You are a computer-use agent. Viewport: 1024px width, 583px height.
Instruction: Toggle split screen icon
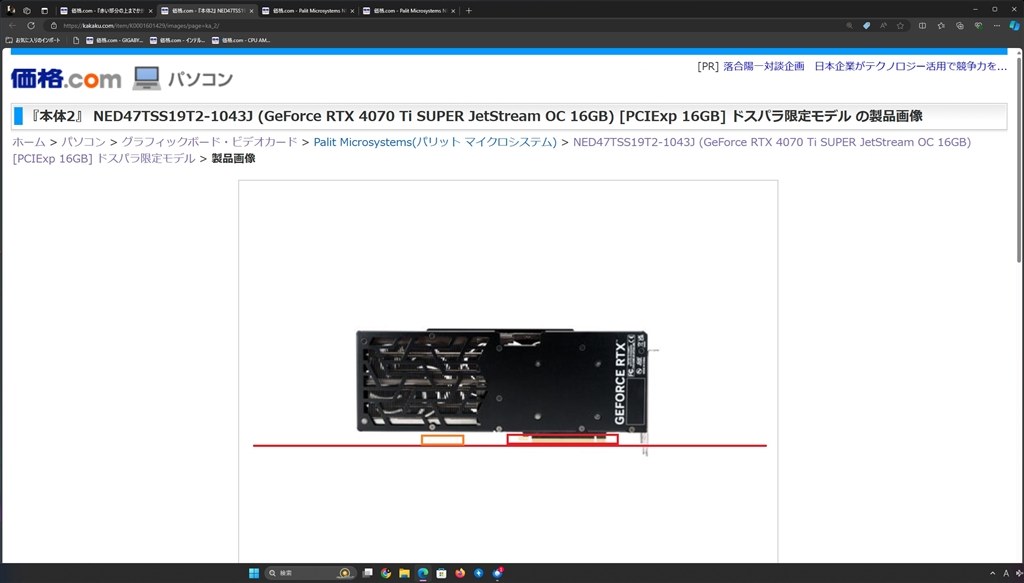[922, 25]
